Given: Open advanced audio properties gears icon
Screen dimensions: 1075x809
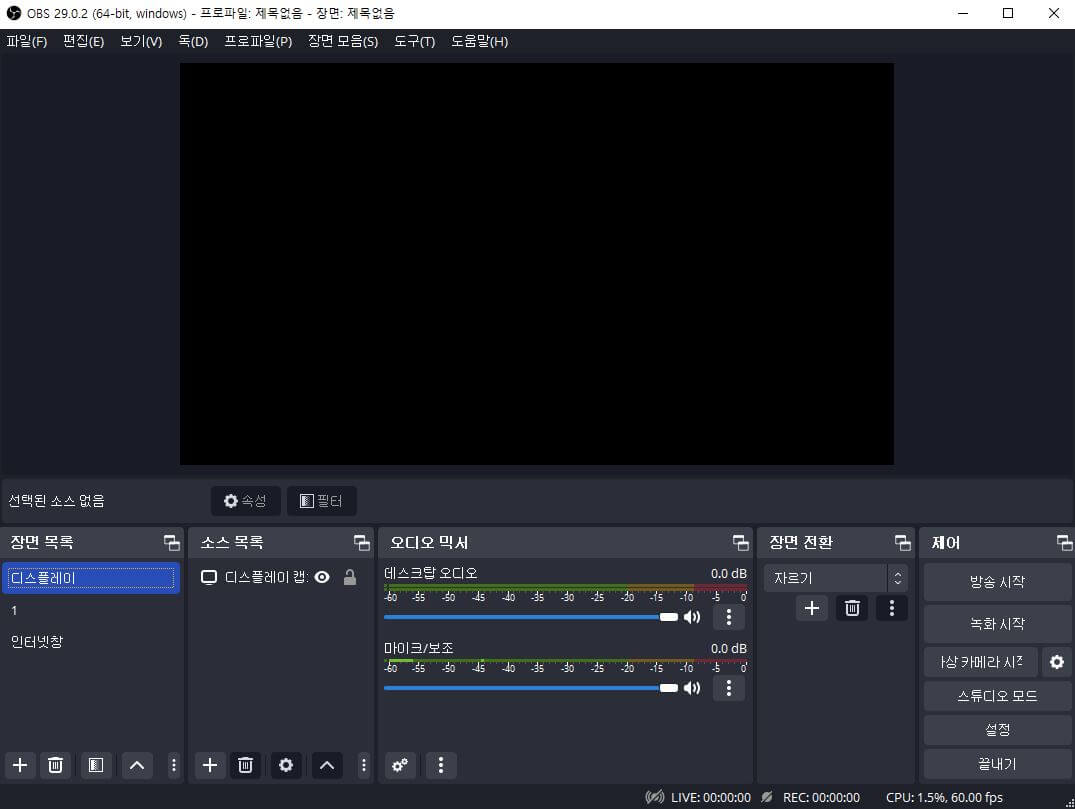Looking at the screenshot, I should point(400,765).
